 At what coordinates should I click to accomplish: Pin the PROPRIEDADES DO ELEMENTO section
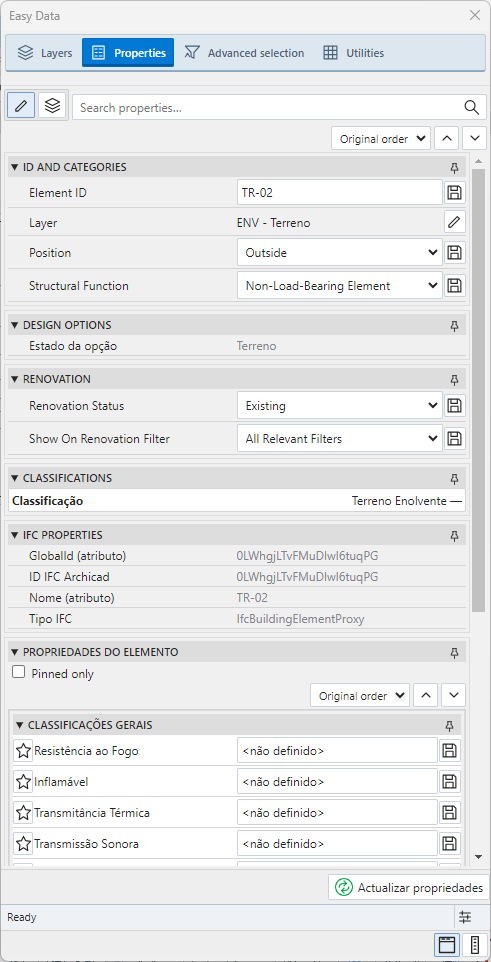pyautogui.click(x=454, y=652)
